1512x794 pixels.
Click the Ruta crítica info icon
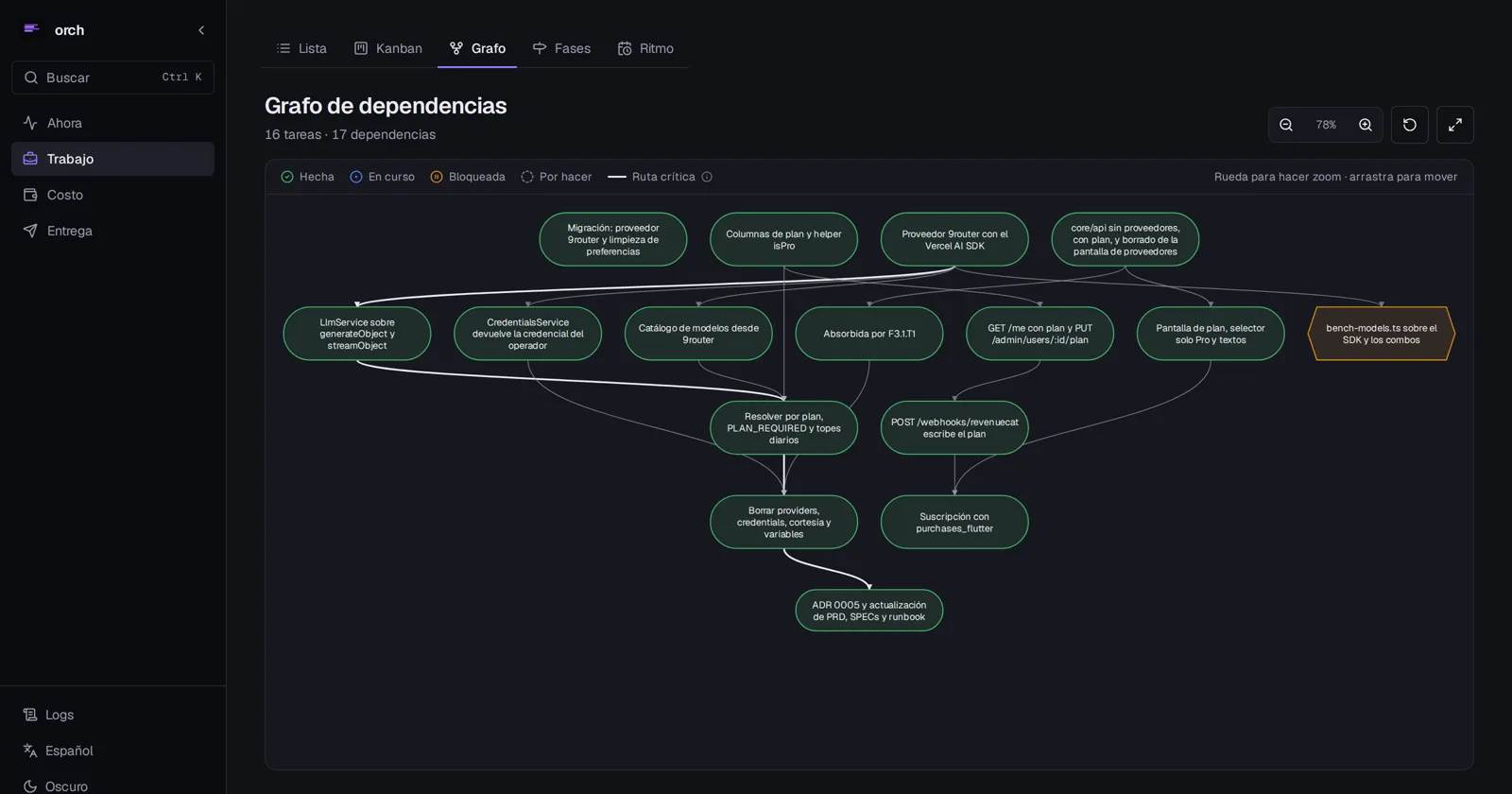click(x=707, y=177)
